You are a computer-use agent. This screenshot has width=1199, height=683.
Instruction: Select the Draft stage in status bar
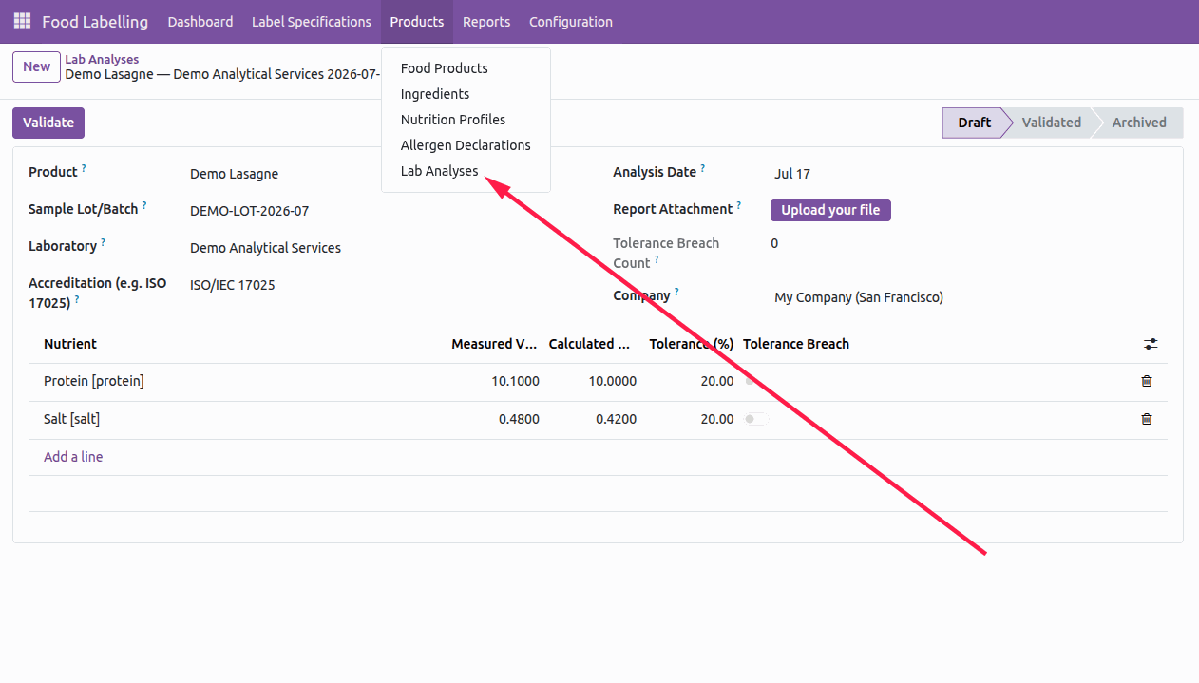(974, 122)
